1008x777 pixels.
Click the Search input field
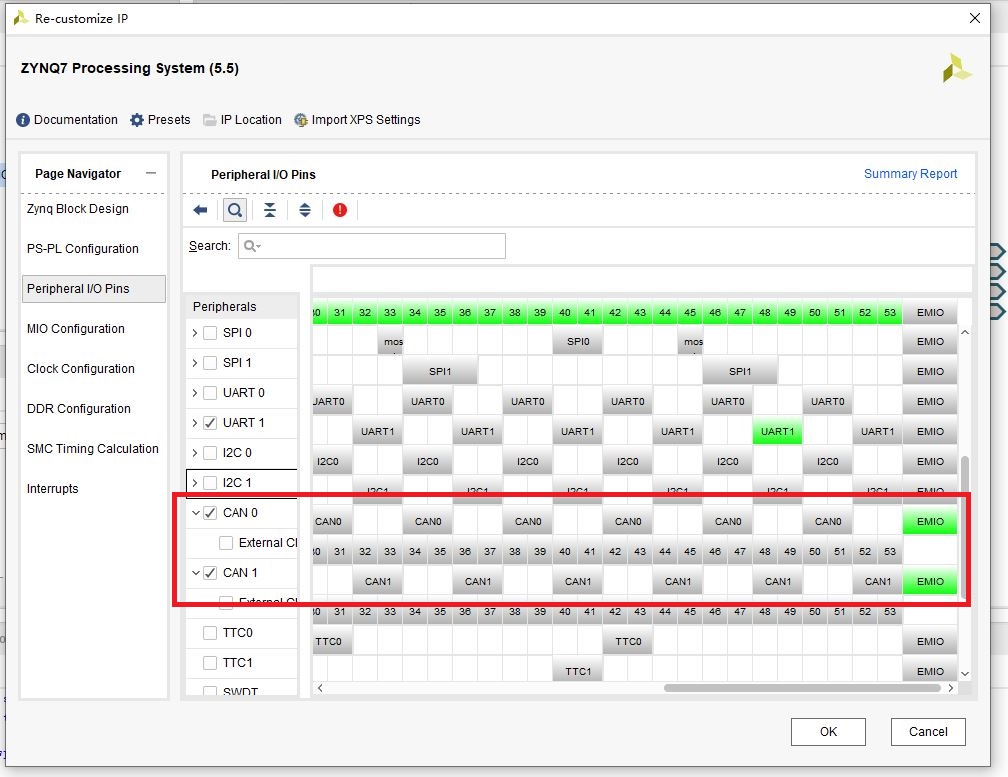point(372,246)
